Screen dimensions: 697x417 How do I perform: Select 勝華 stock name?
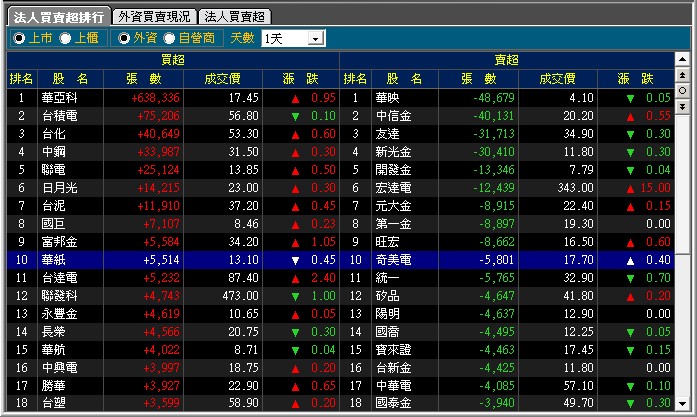[x=54, y=386]
